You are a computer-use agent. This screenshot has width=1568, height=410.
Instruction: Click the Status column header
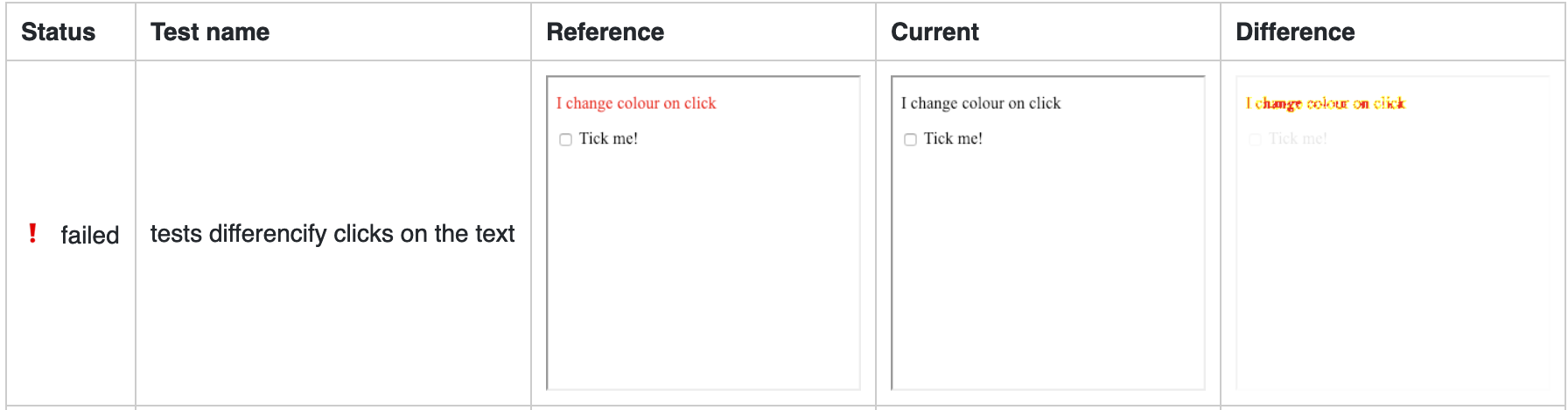58,32
